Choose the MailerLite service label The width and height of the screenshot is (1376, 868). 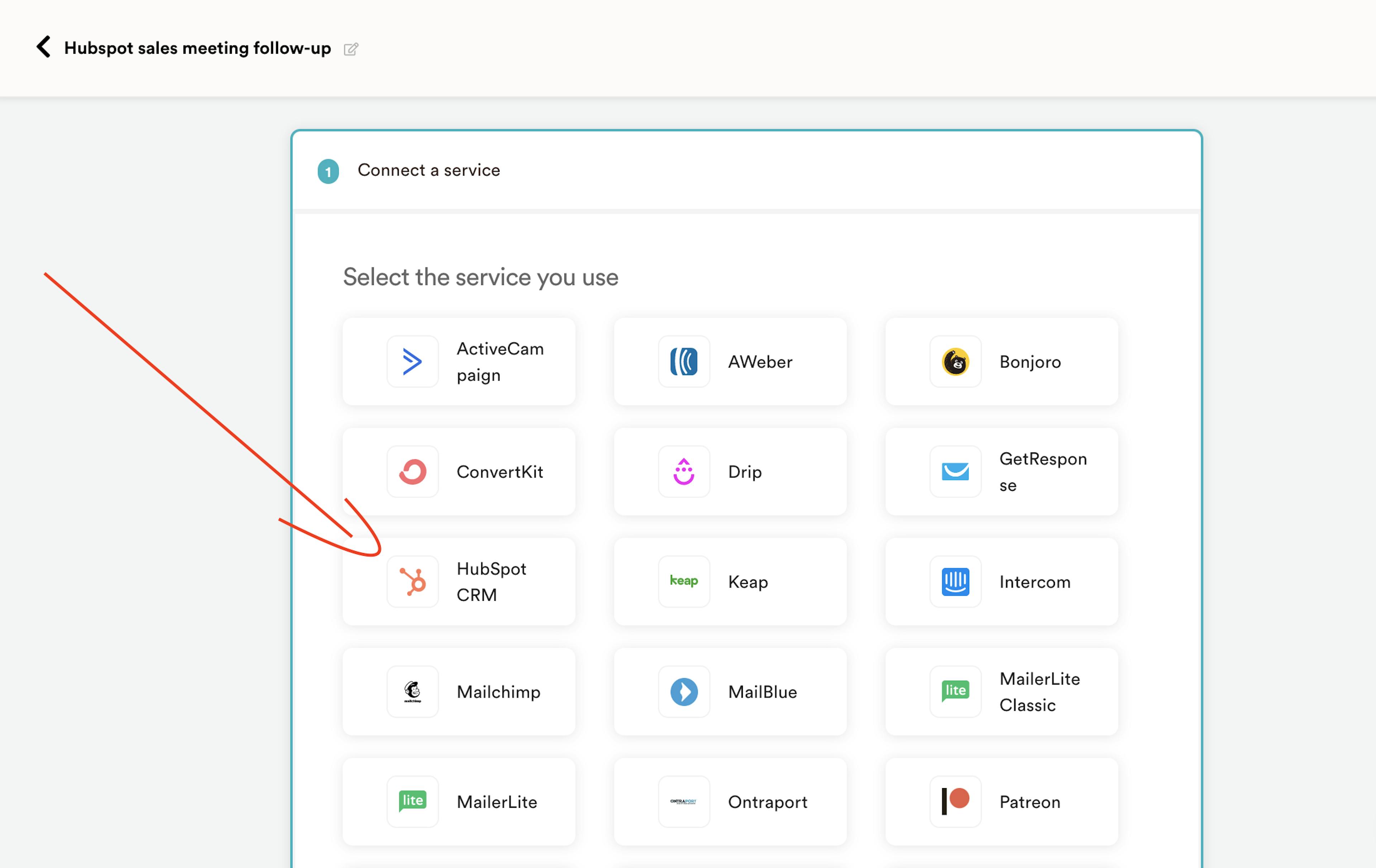pos(497,802)
